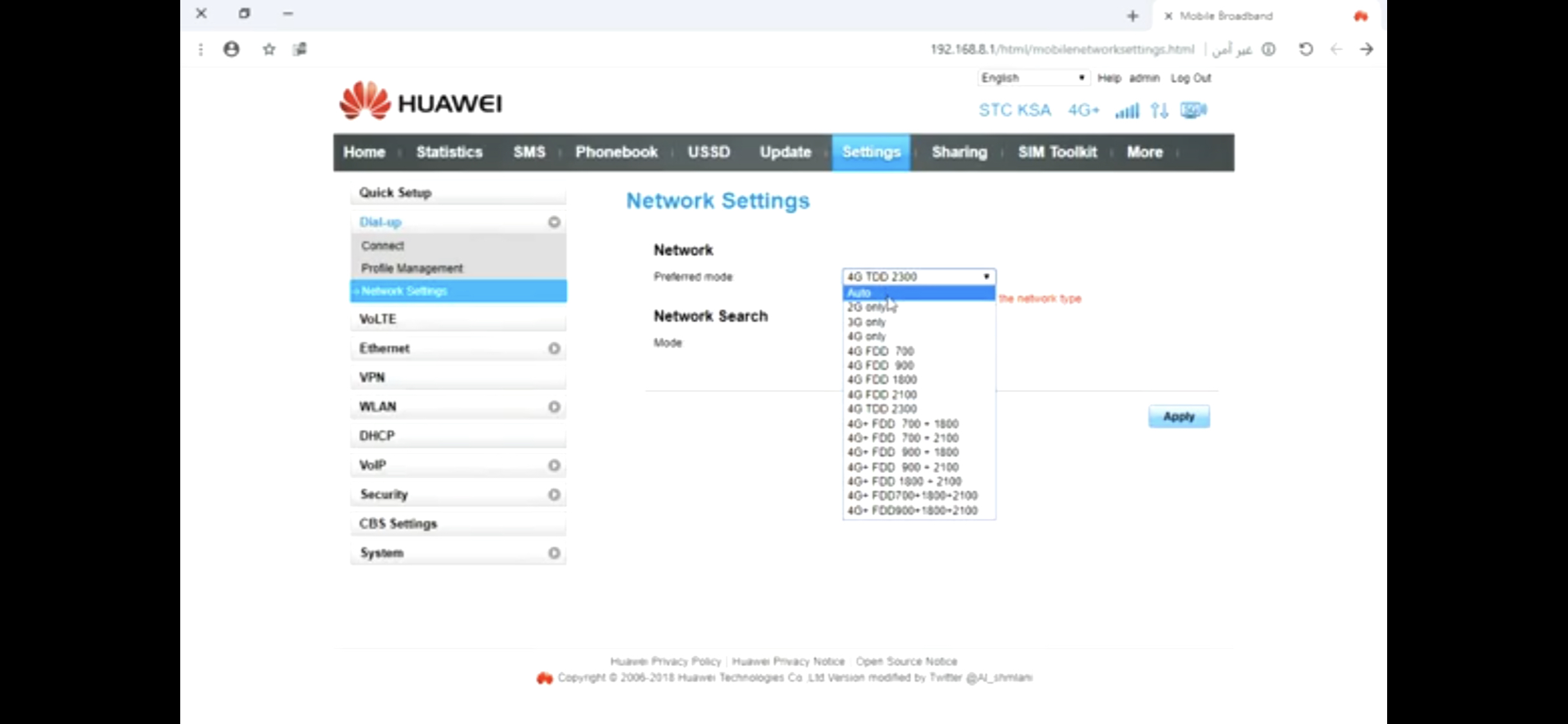This screenshot has width=1568, height=724.
Task: Choose 4G+ FDD 900 + 1800 option
Action: (919, 452)
